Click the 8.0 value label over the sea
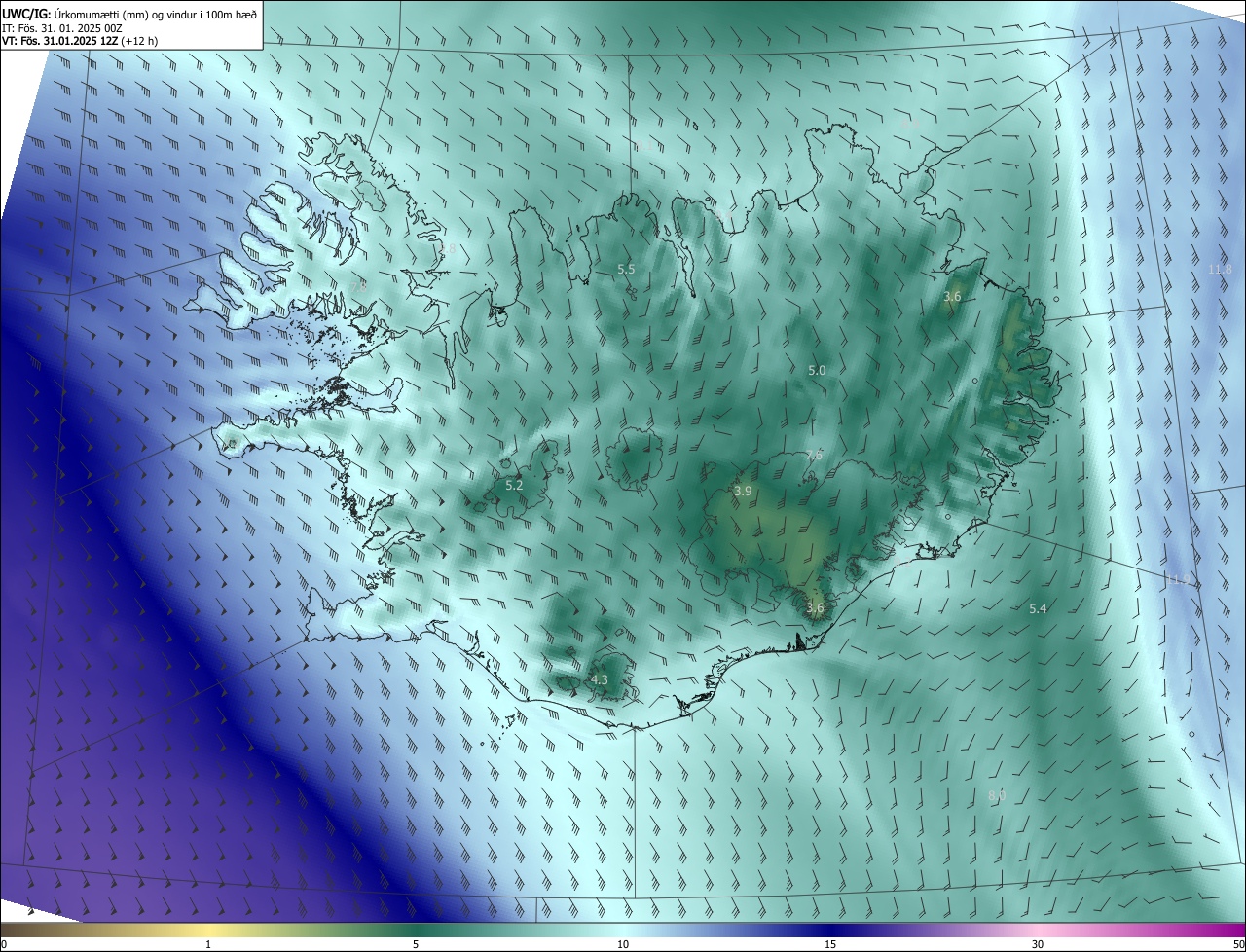The image size is (1246, 952). [997, 795]
